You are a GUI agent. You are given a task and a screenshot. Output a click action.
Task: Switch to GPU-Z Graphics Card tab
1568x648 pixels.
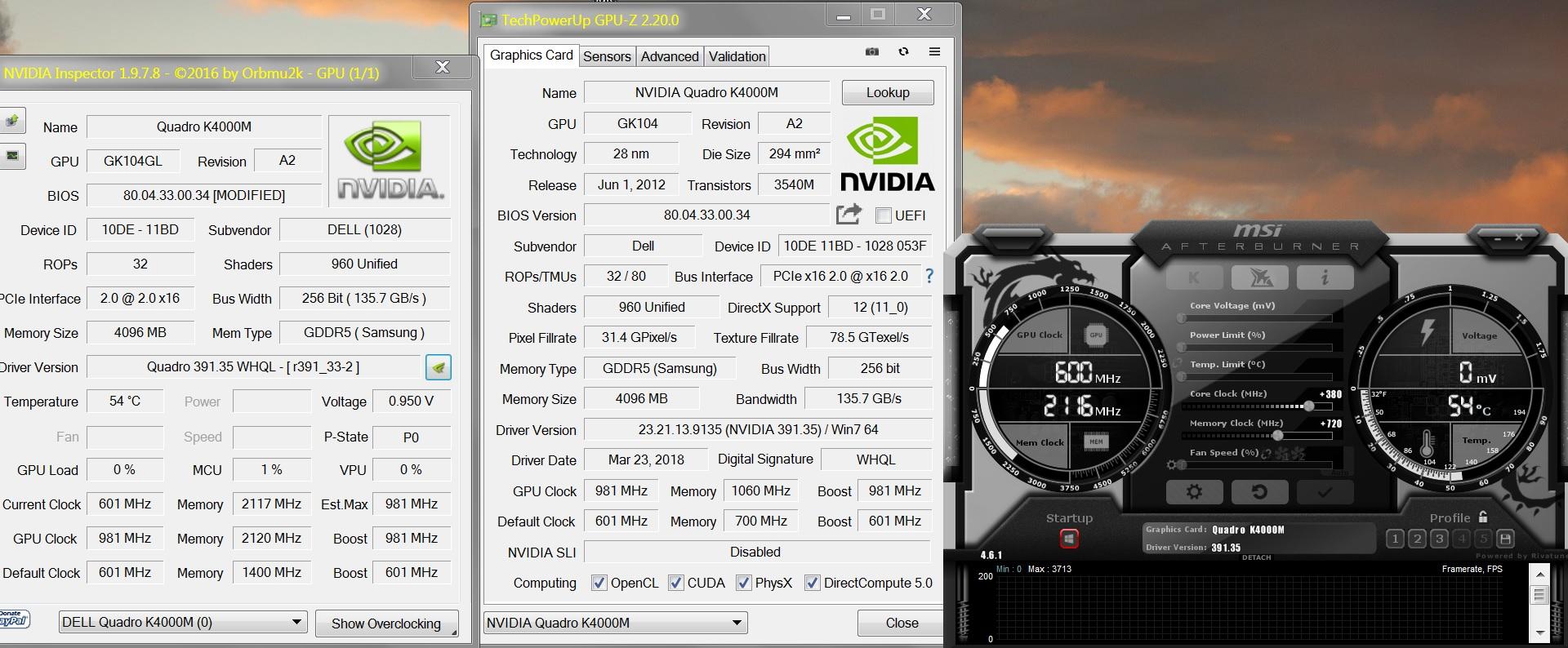[531, 55]
